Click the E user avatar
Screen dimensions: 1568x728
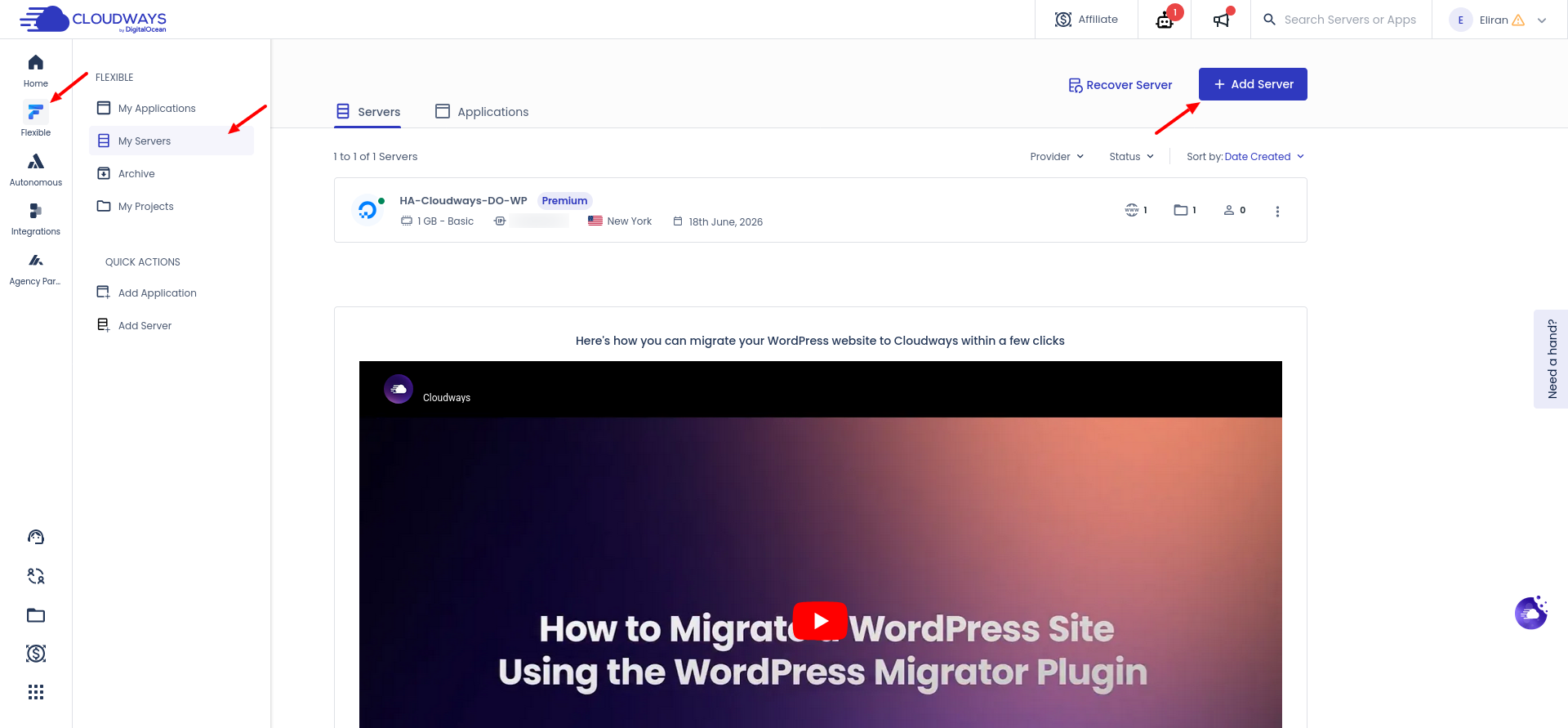1460,20
